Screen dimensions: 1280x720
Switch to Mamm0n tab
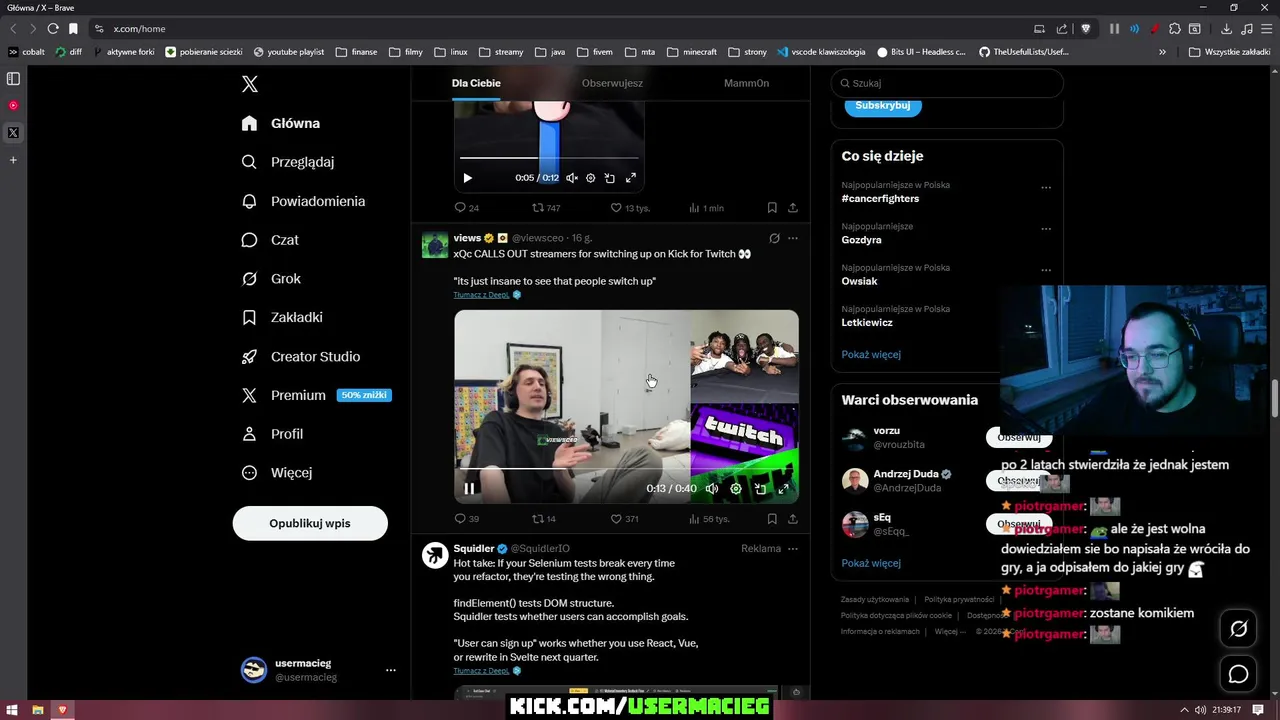(746, 83)
